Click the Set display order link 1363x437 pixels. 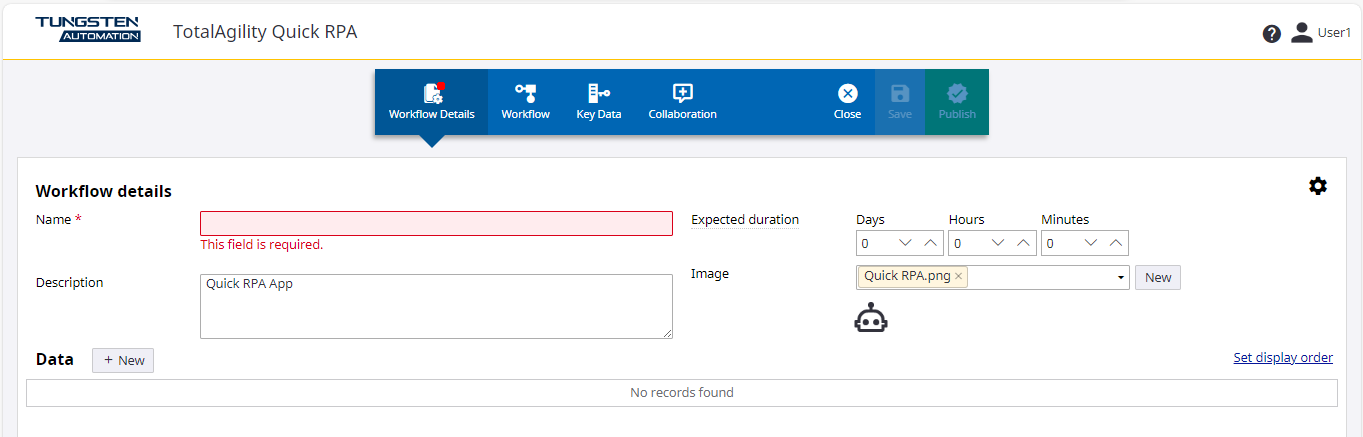pos(1282,358)
